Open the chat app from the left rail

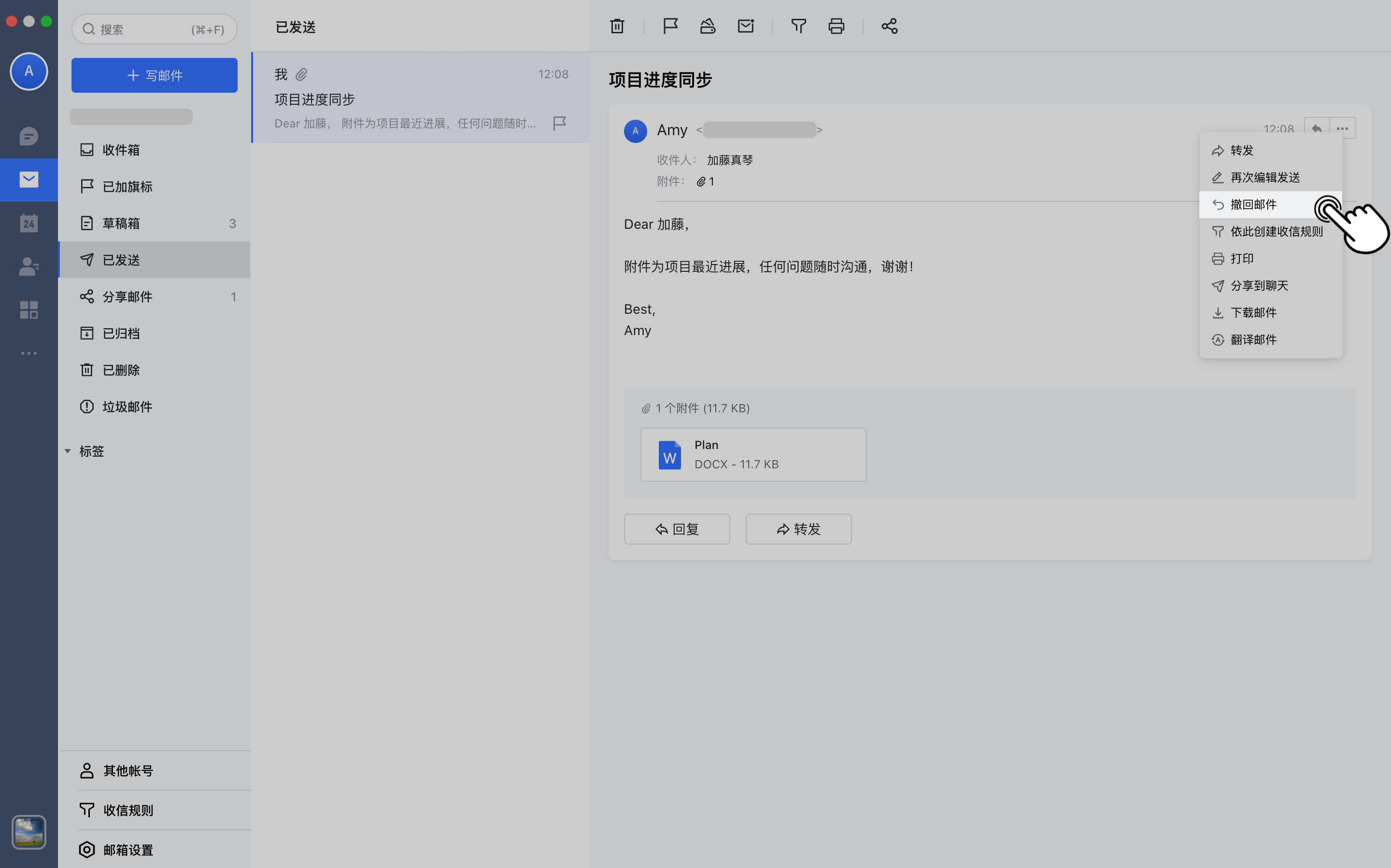point(28,137)
